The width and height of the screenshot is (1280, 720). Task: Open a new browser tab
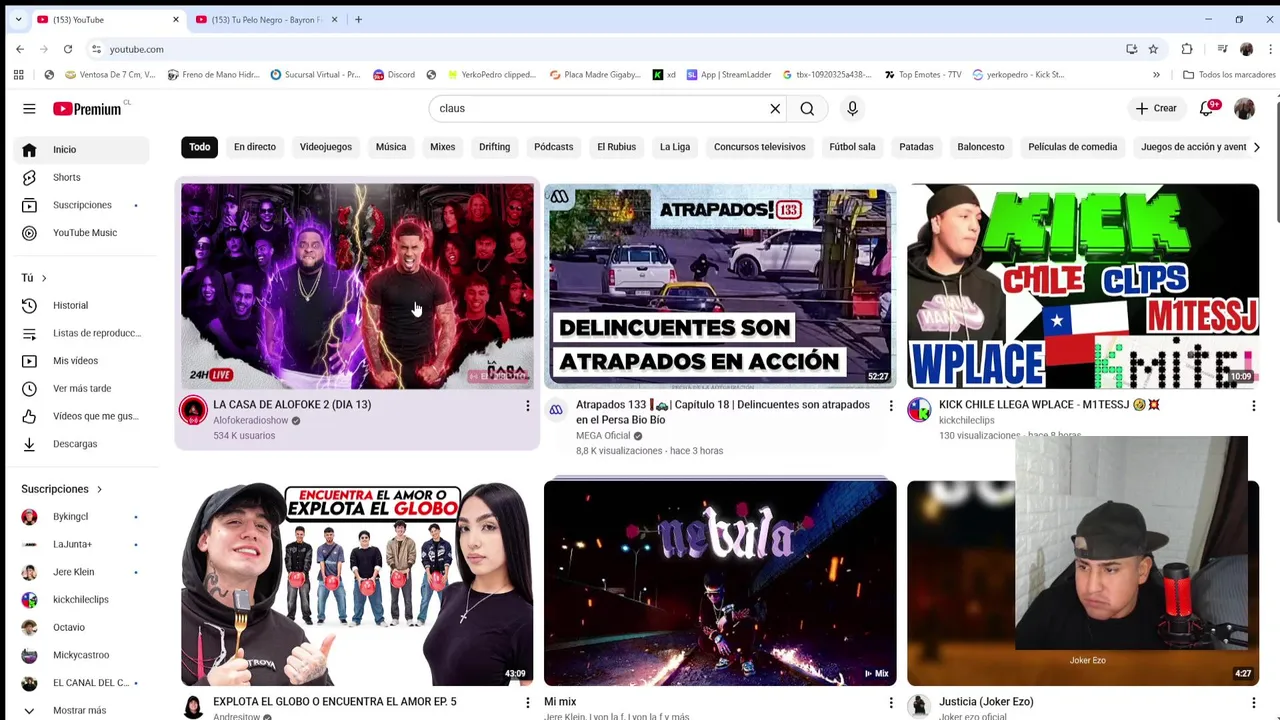point(358,19)
